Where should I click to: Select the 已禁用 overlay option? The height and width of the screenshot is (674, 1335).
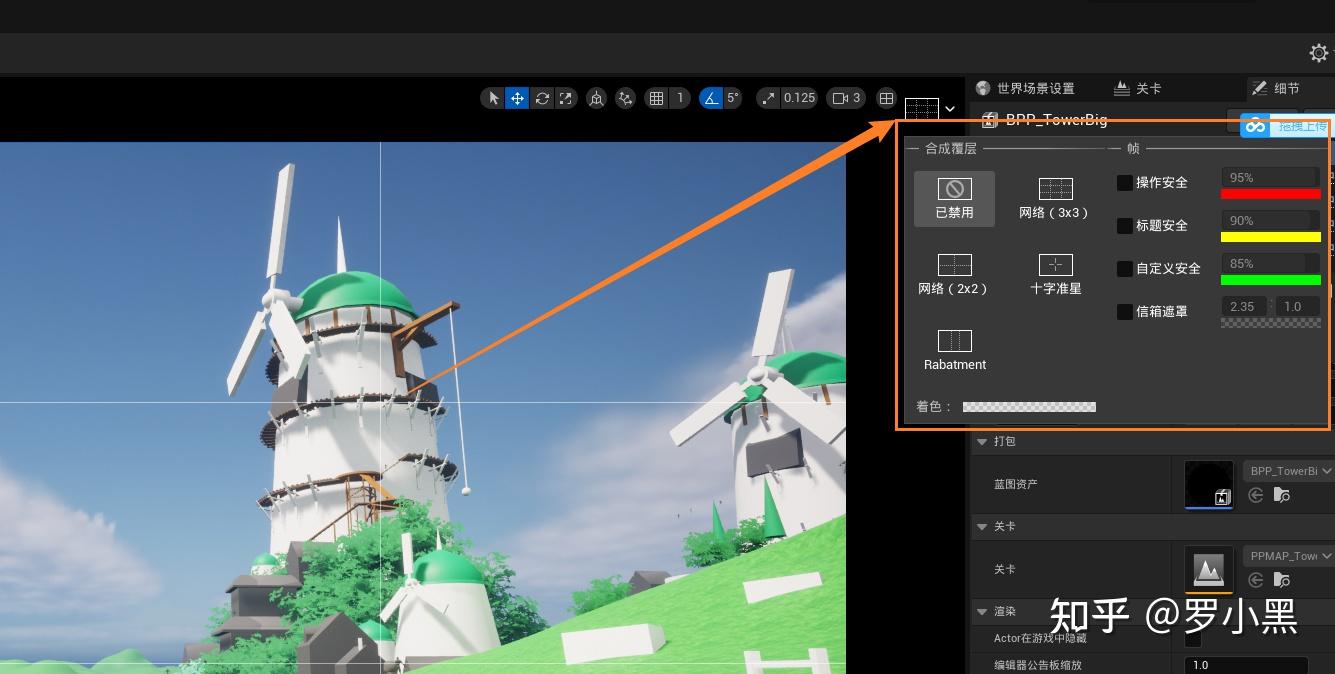954,198
